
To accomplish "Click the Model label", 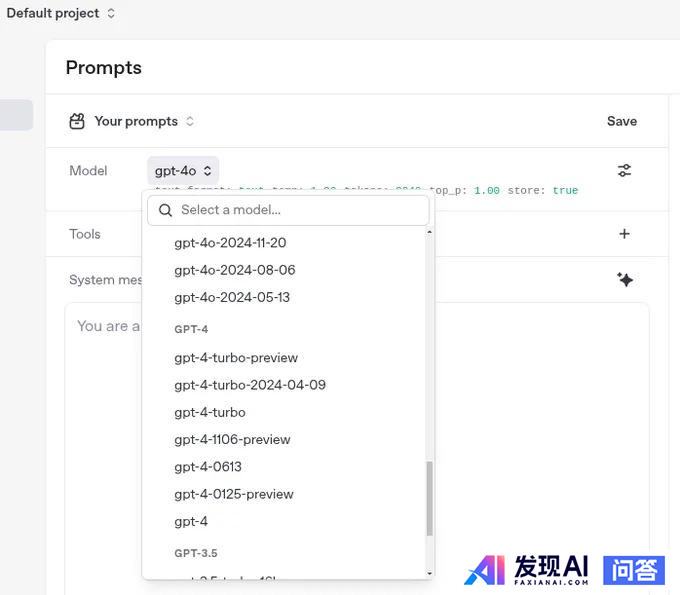I will [x=88, y=170].
